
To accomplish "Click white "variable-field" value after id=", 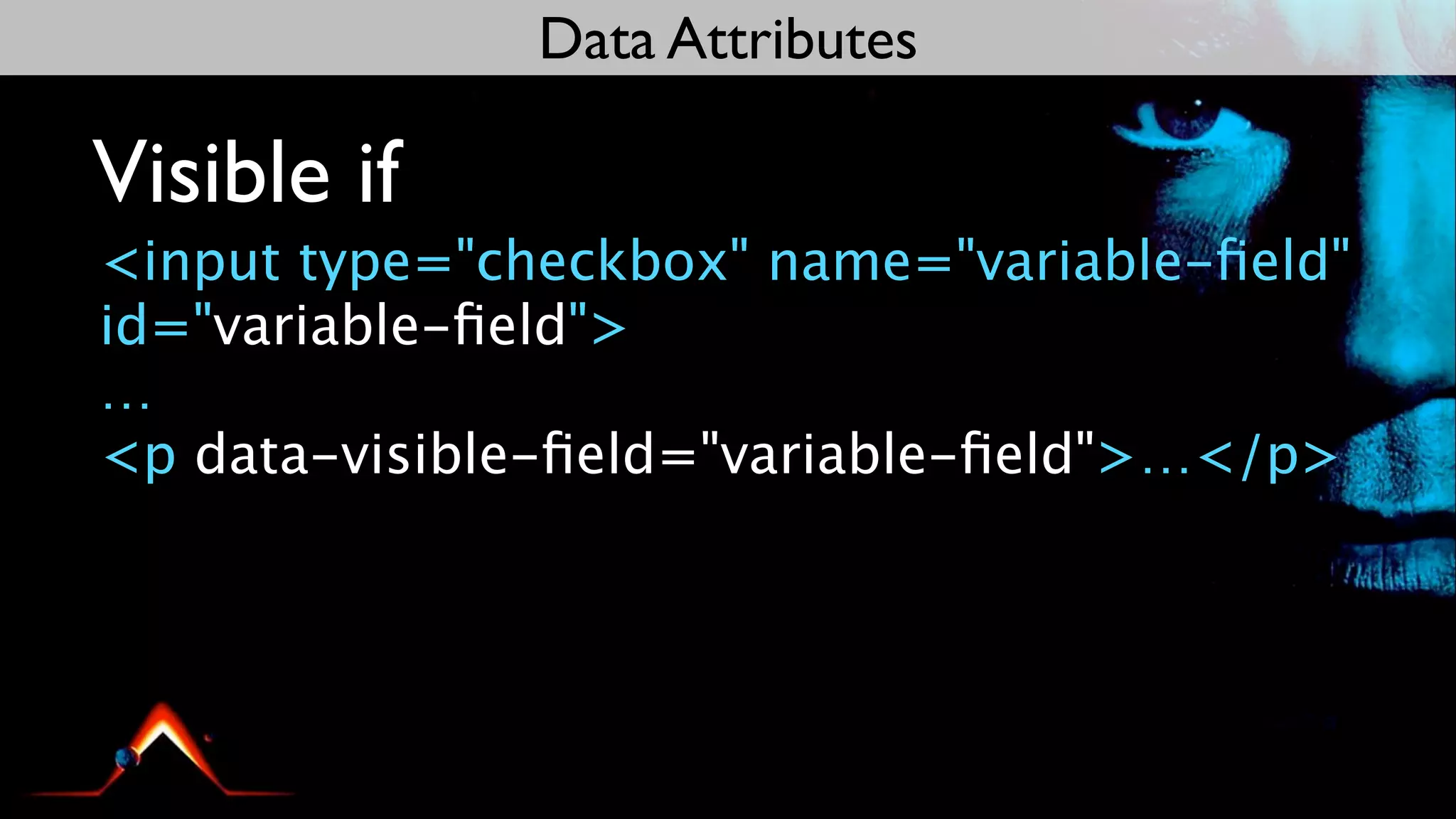I will pos(390,325).
